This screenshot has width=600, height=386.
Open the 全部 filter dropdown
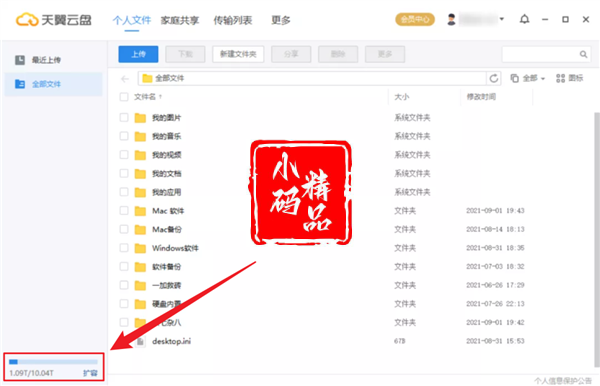coord(527,78)
